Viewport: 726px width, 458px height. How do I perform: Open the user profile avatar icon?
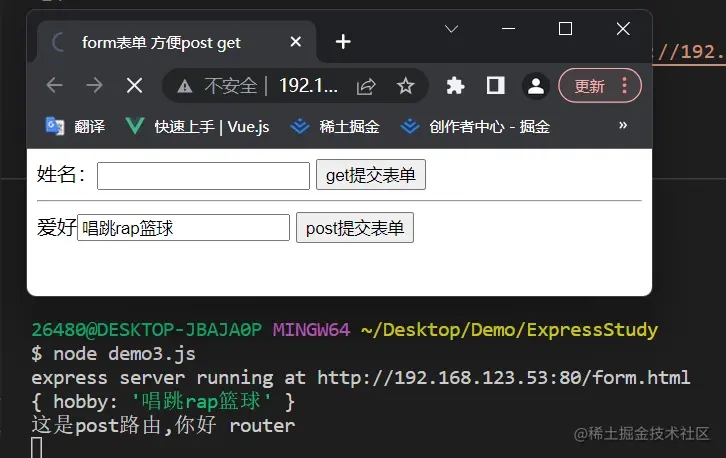[x=536, y=86]
